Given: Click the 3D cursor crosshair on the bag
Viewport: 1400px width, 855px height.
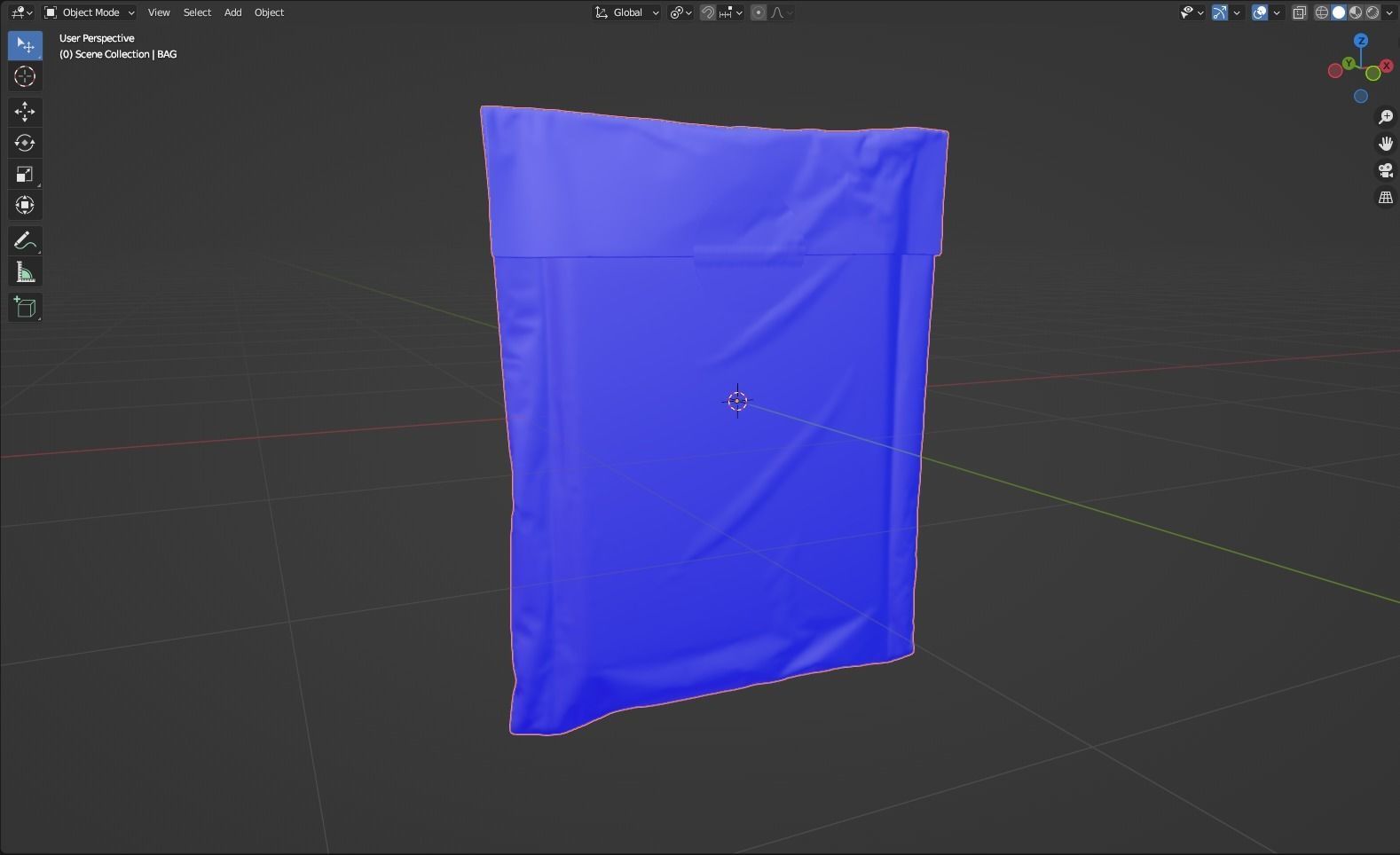Looking at the screenshot, I should tap(737, 401).
